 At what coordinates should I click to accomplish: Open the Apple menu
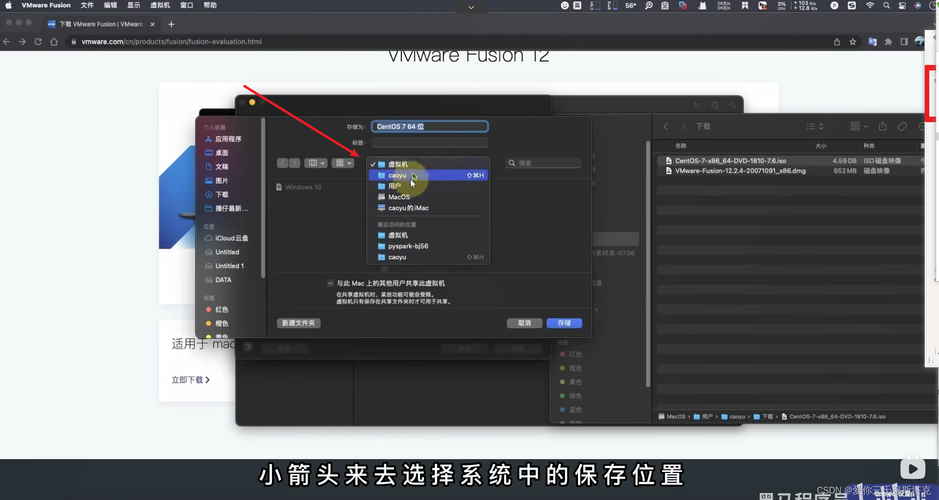[x=8, y=5]
